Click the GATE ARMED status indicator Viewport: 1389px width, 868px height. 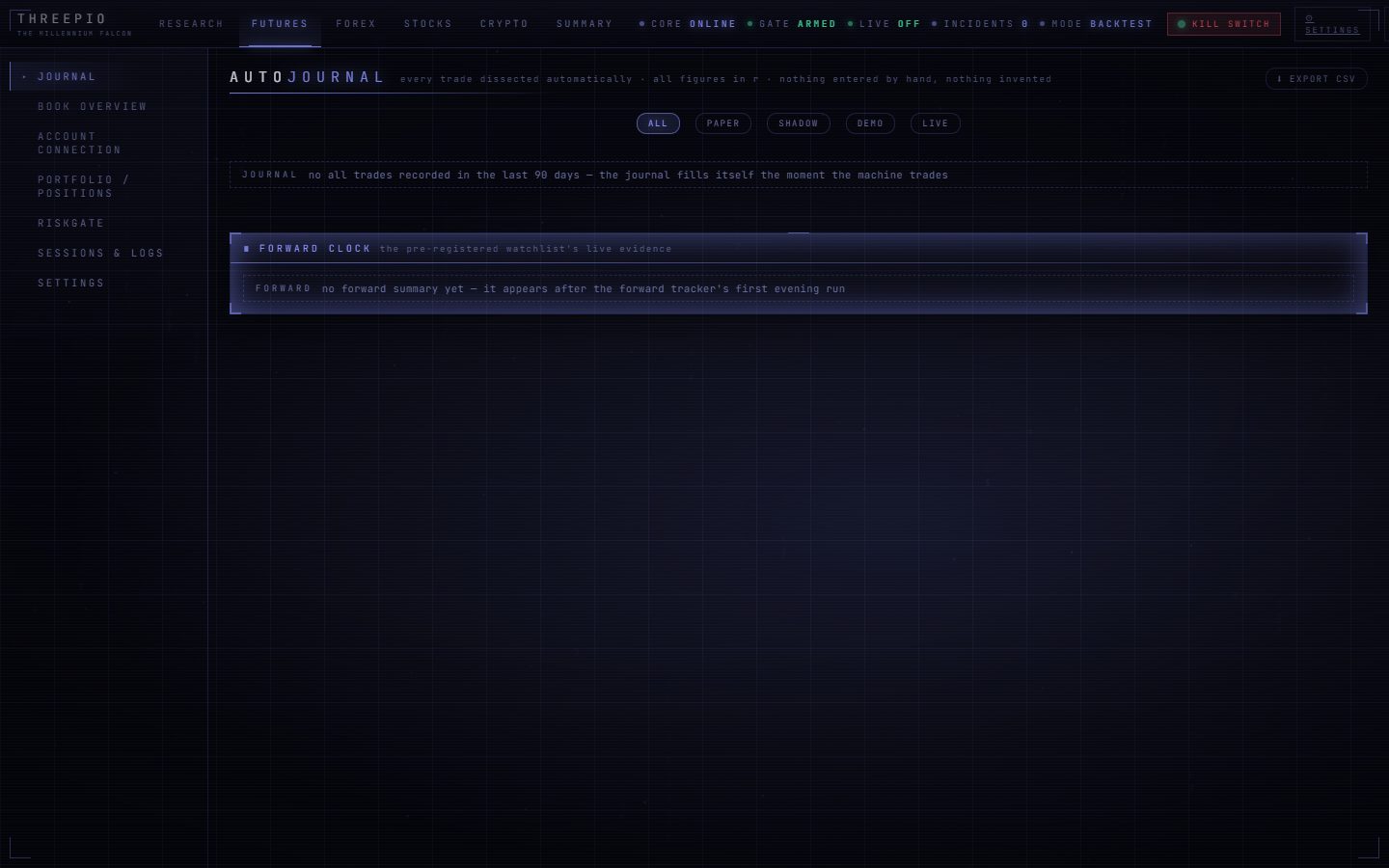click(x=792, y=24)
